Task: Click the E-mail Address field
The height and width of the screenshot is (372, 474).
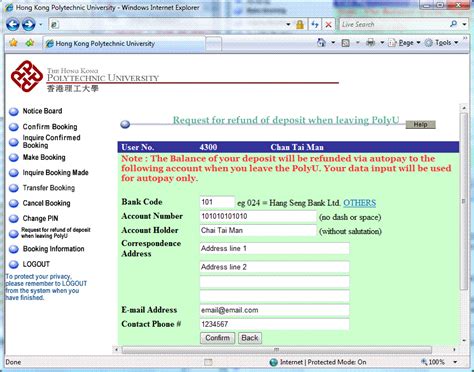Action: [x=274, y=310]
